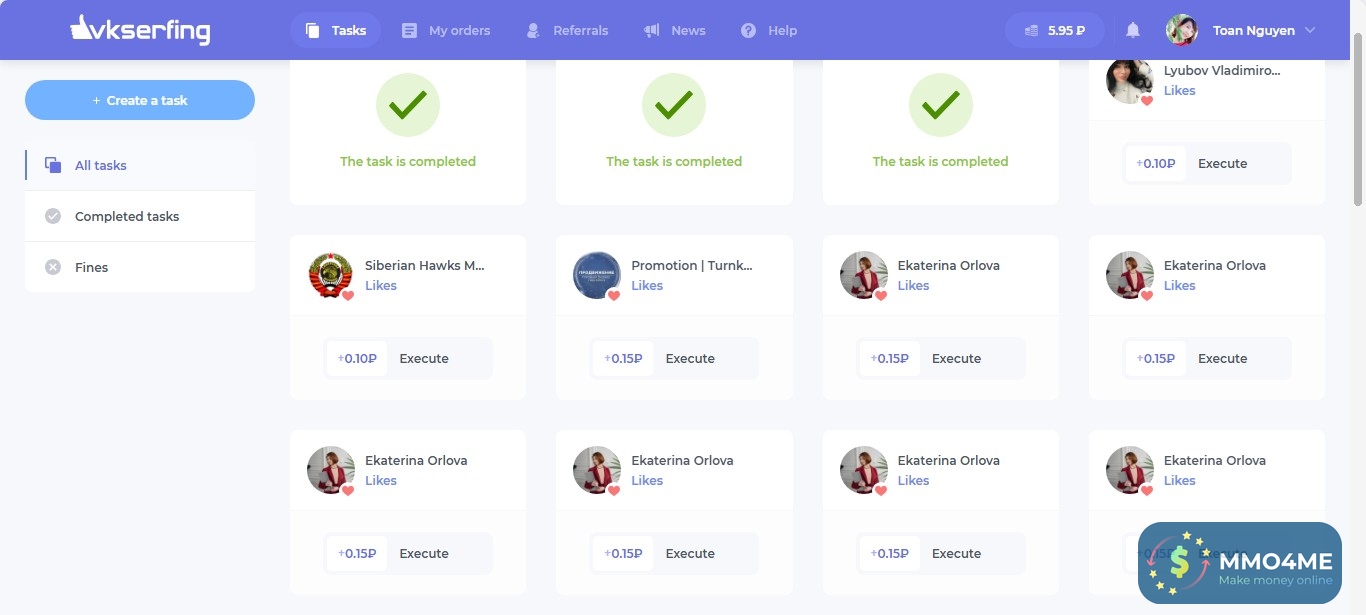The width and height of the screenshot is (1366, 615).
Task: Open the notifications bell
Action: point(1132,30)
